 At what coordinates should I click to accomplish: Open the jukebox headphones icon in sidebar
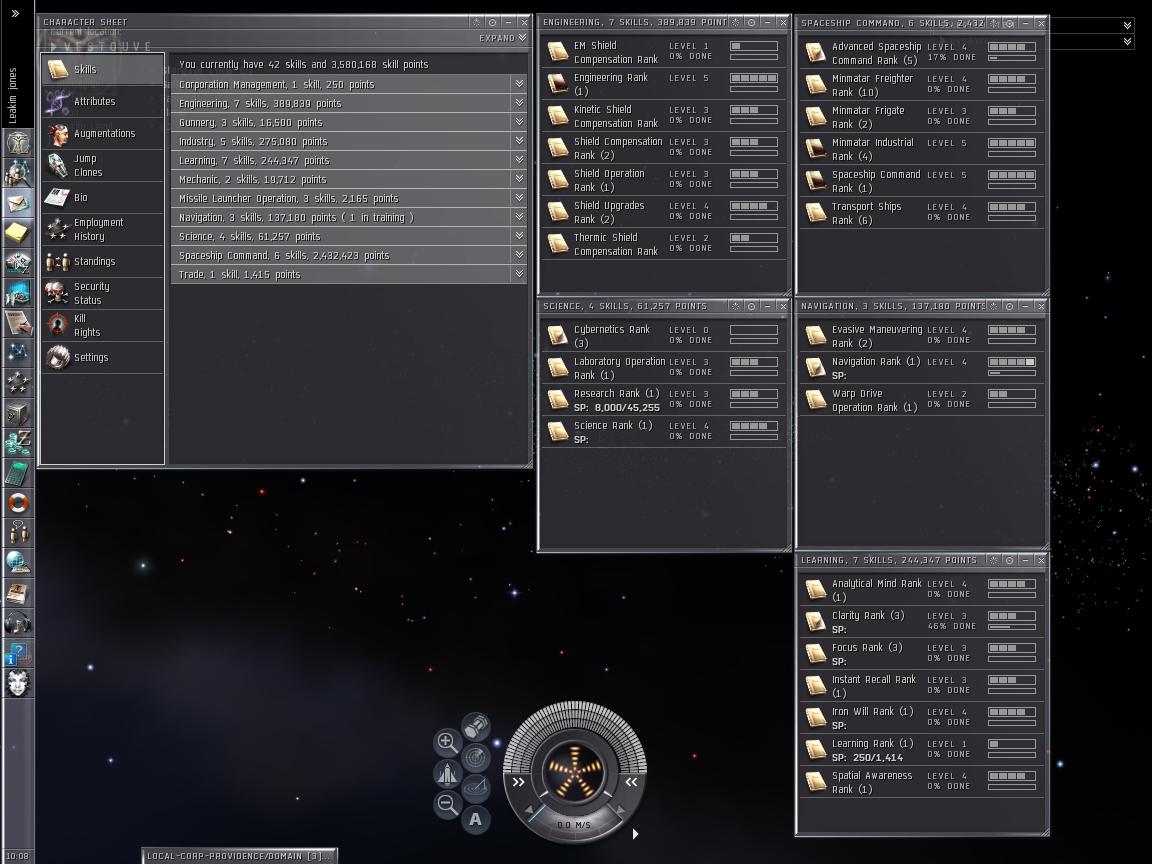click(x=18, y=623)
